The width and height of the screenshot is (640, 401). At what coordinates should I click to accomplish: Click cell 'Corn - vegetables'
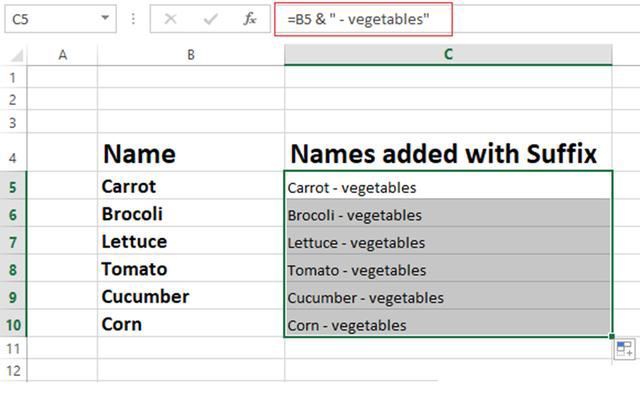448,324
